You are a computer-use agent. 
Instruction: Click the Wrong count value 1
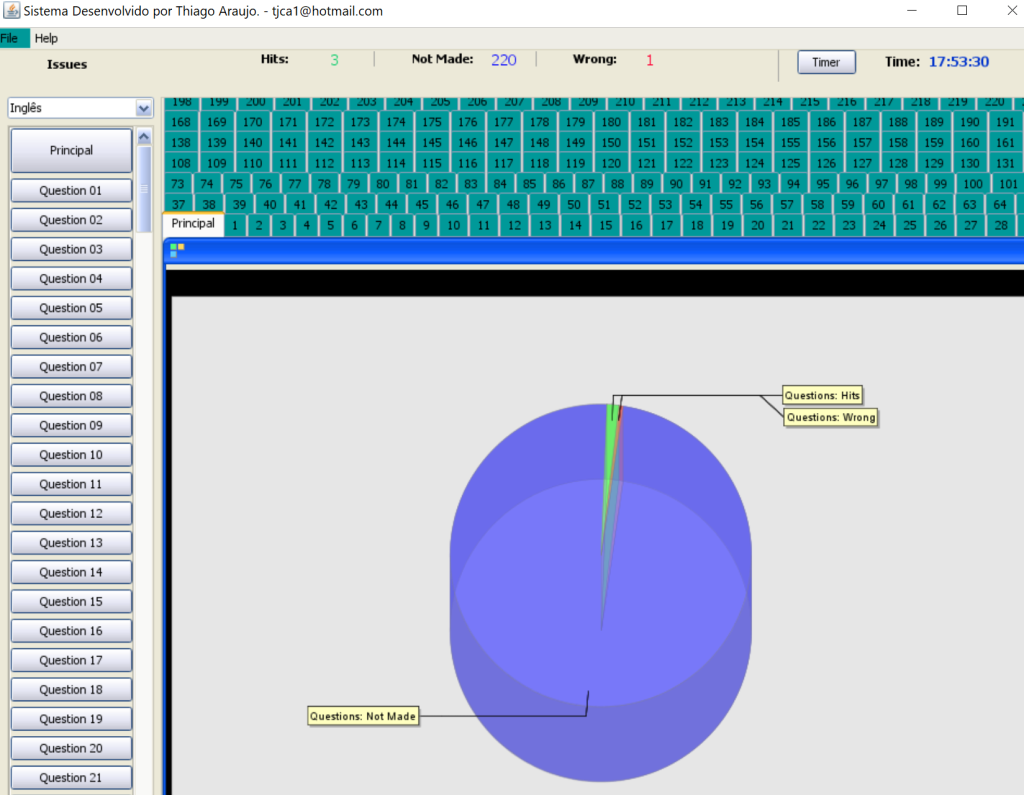point(650,60)
